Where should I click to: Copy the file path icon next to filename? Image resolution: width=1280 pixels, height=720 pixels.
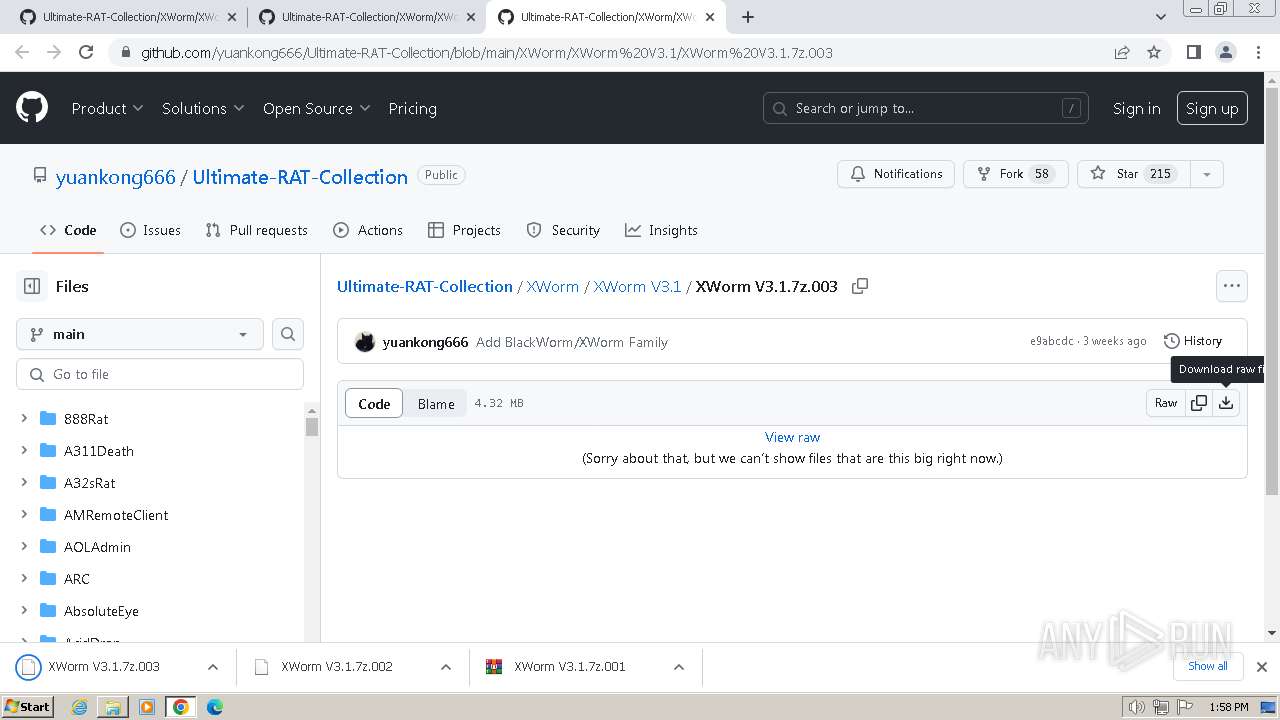click(860, 286)
